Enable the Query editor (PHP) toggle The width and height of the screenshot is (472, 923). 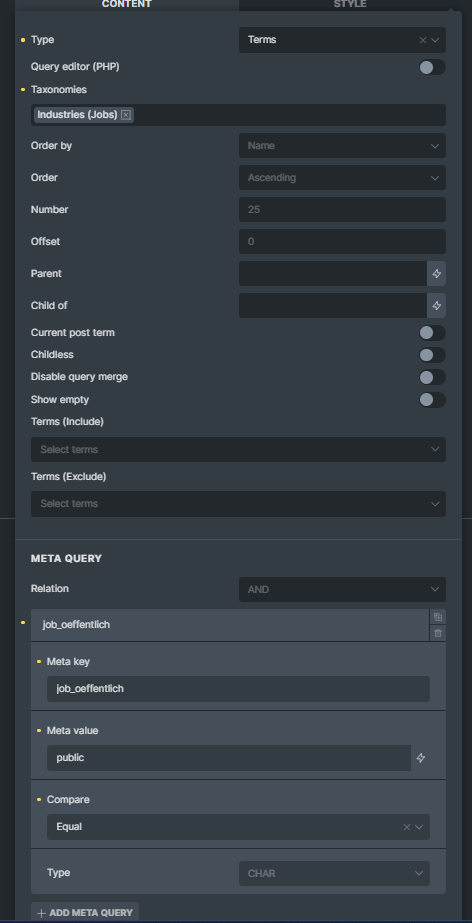click(x=432, y=67)
